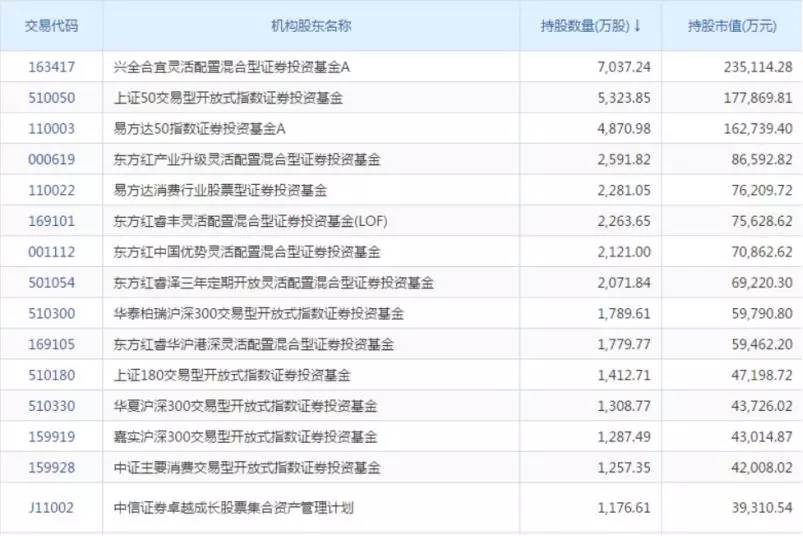The image size is (803, 536).
Task: Select 兴全合宜灵活配置混合型证券投资基金A name
Action: (231, 67)
